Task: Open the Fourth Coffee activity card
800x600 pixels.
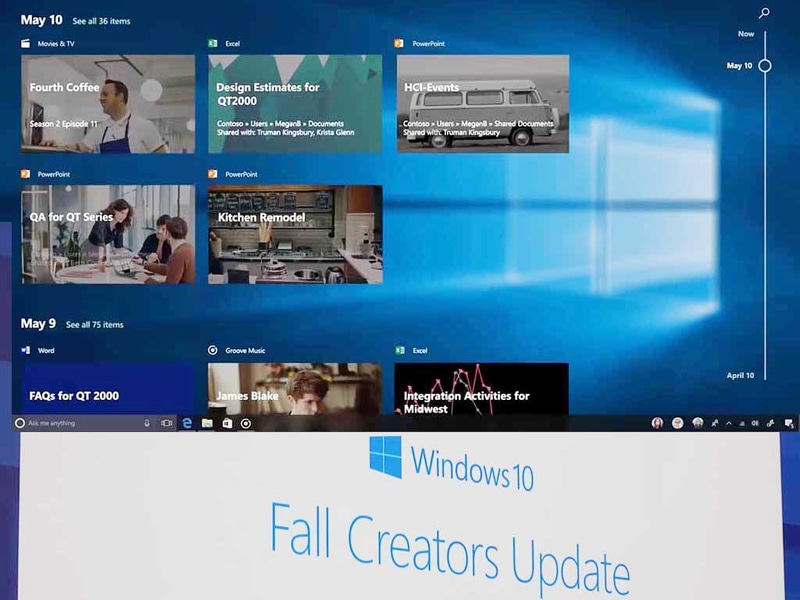Action: pyautogui.click(x=108, y=103)
